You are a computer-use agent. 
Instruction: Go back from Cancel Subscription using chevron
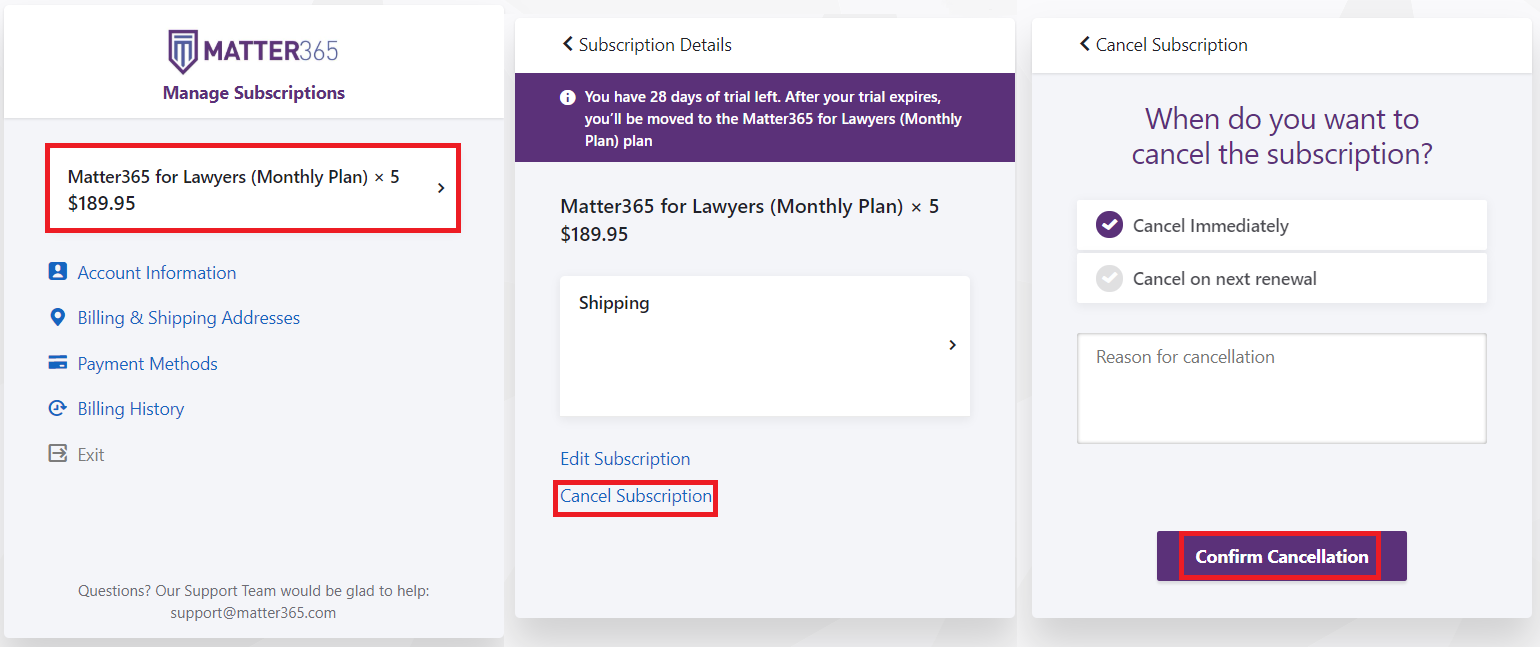click(1085, 44)
